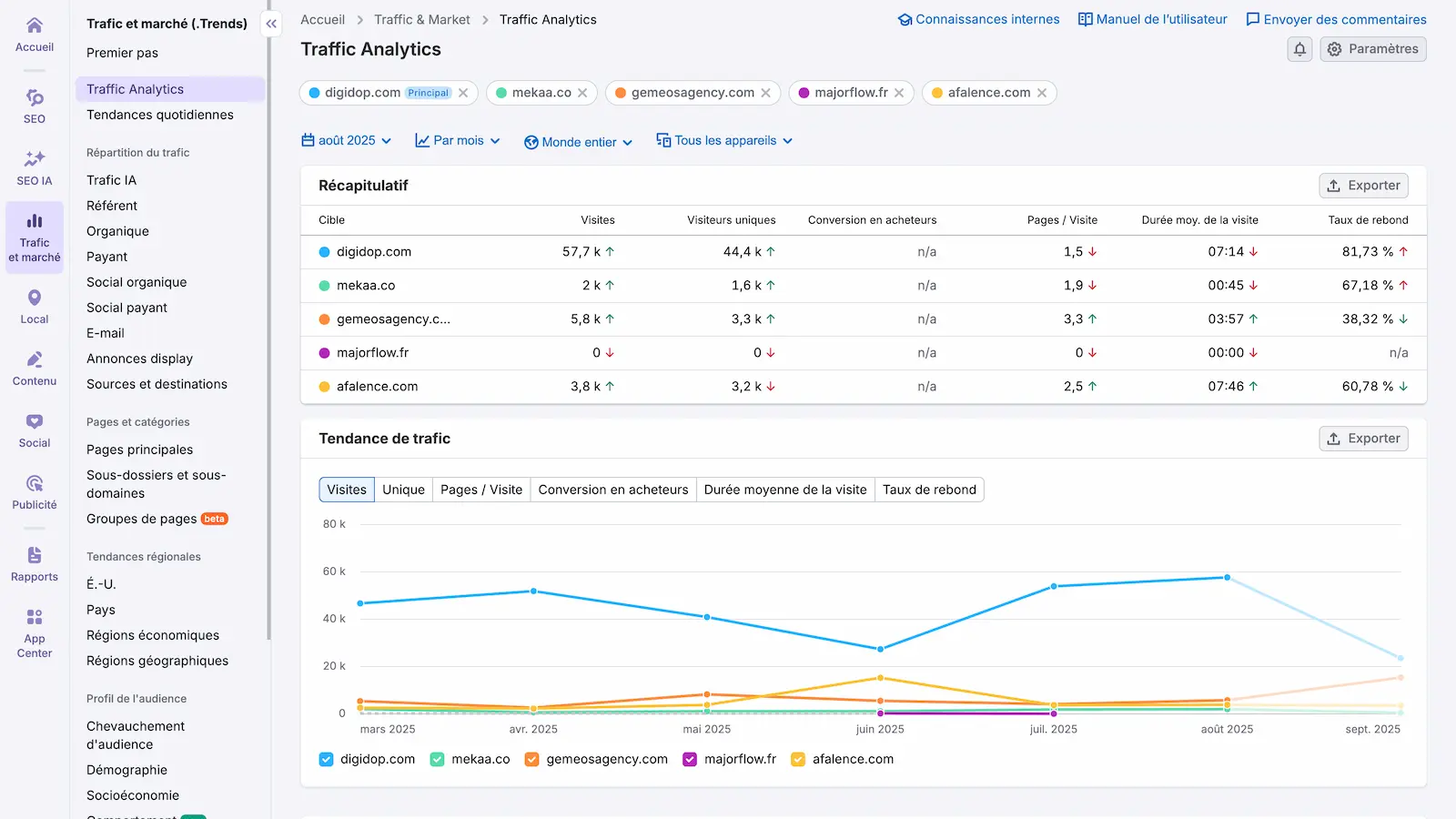Viewport: 1456px width, 819px height.
Task: Open the août 2025 date dropdown
Action: pos(347,141)
